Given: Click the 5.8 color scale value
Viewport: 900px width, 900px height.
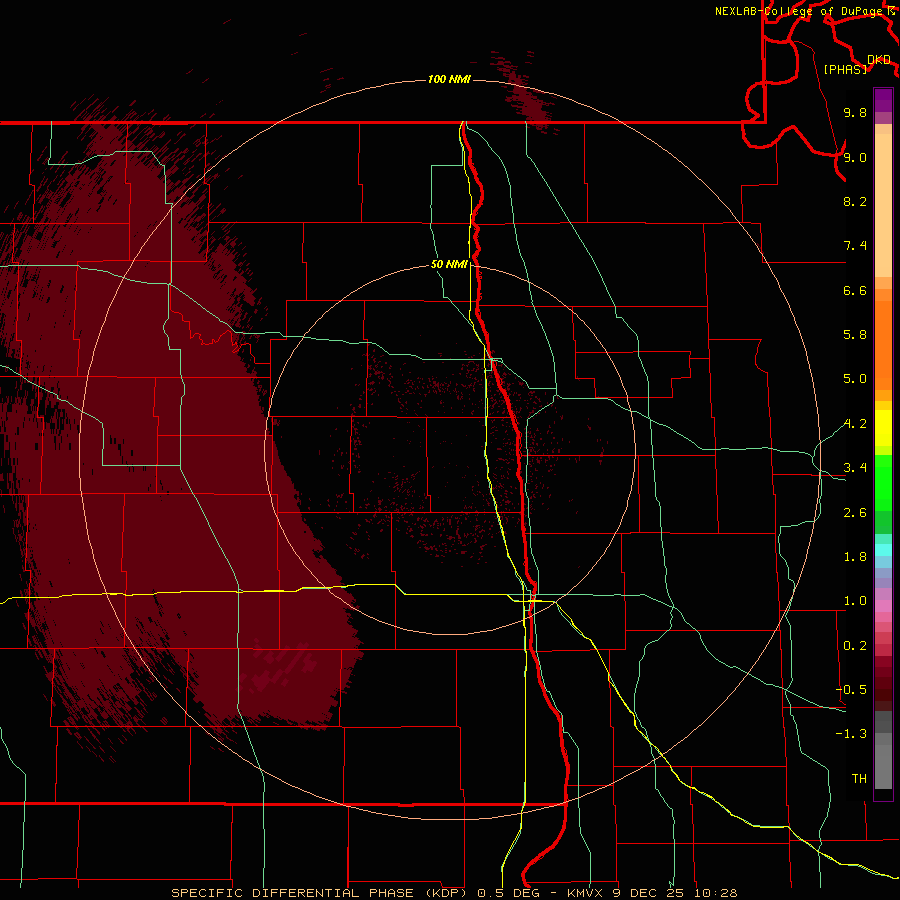Looking at the screenshot, I should coord(855,335).
